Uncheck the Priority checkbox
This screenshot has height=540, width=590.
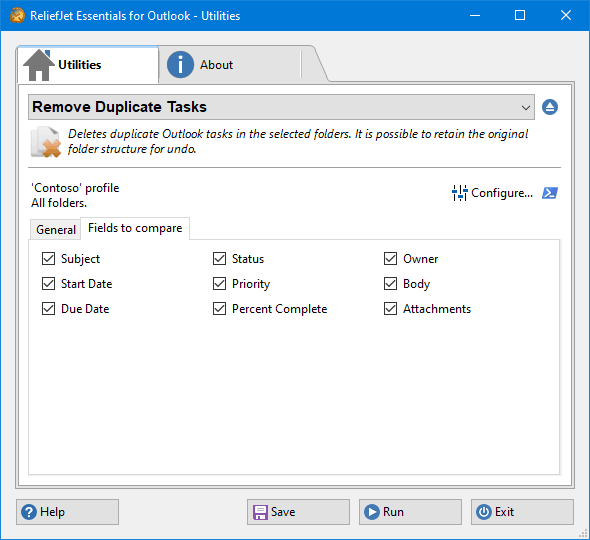(x=219, y=284)
